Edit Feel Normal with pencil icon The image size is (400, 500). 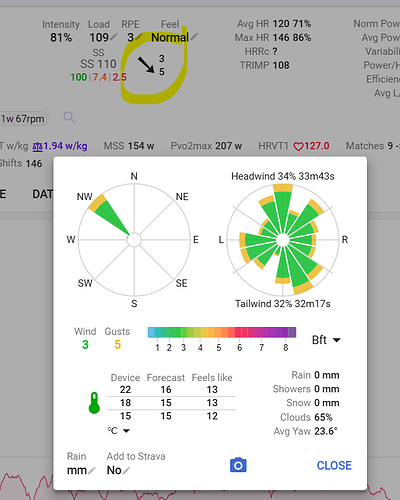194,36
